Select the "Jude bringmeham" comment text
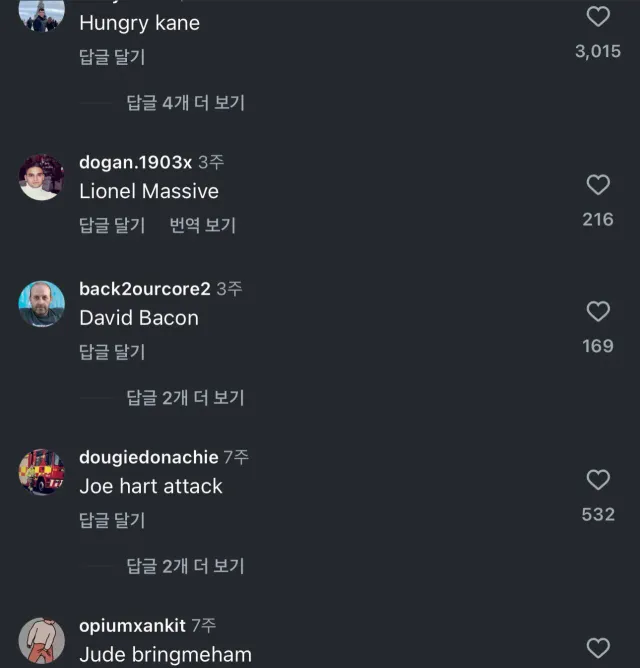 [x=165, y=655]
